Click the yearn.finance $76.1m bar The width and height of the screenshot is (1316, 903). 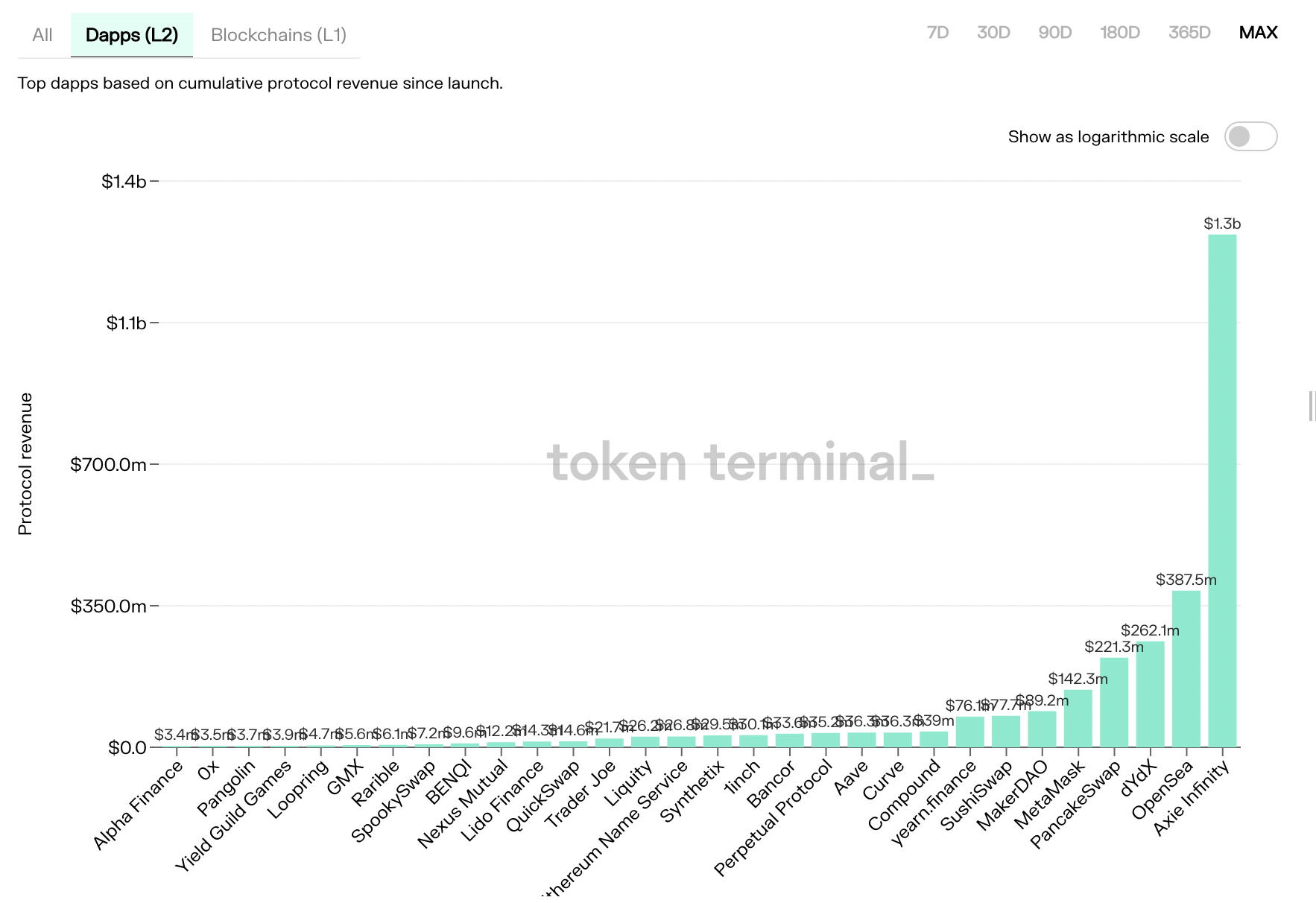(969, 732)
